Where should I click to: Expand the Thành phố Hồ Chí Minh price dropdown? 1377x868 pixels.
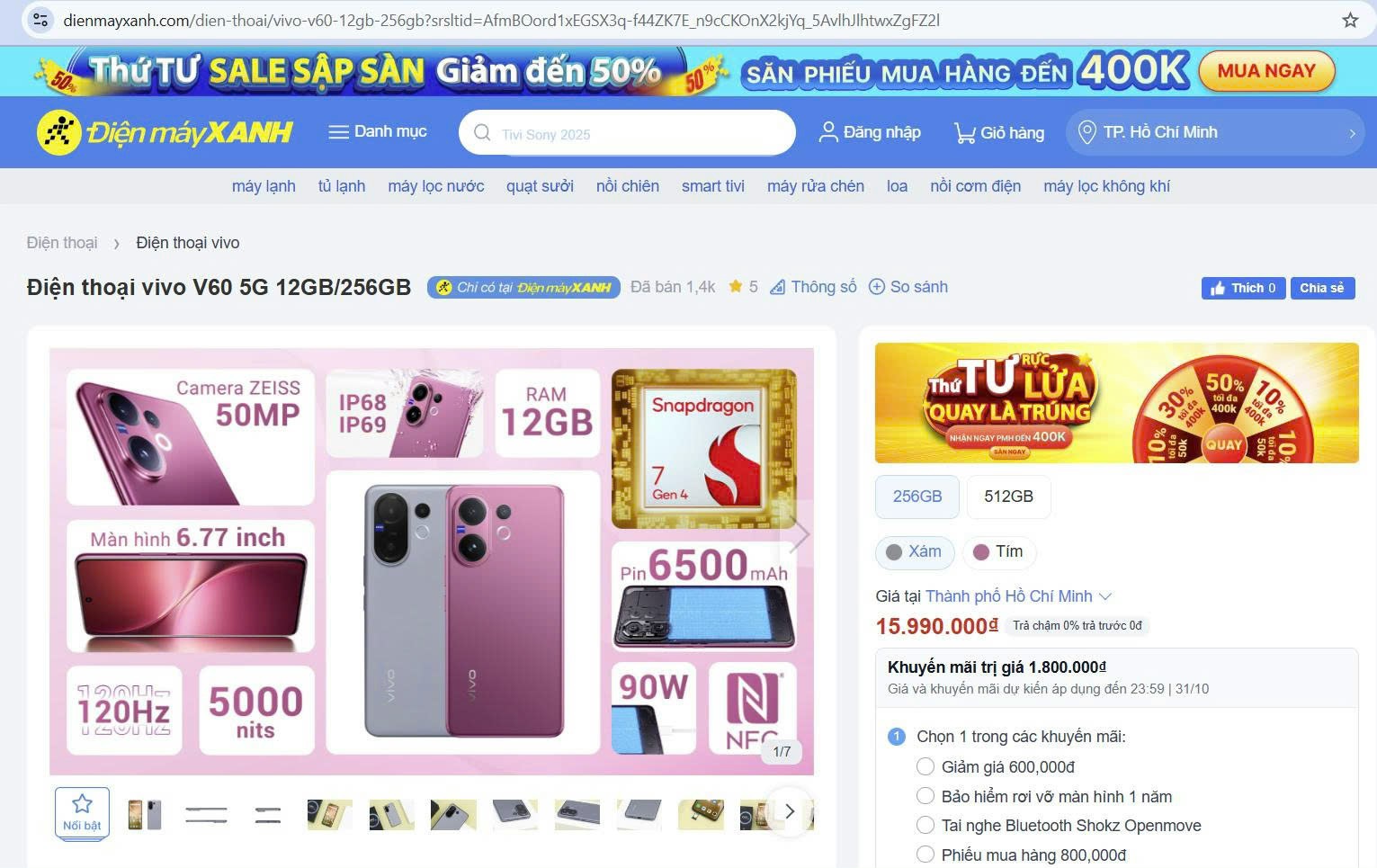pyautogui.click(x=1019, y=596)
